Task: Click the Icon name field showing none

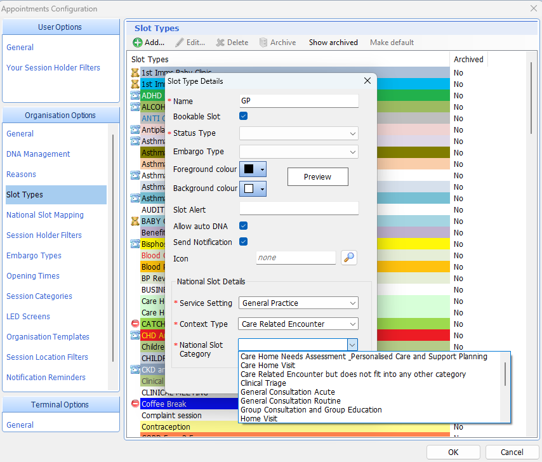Action: click(296, 258)
